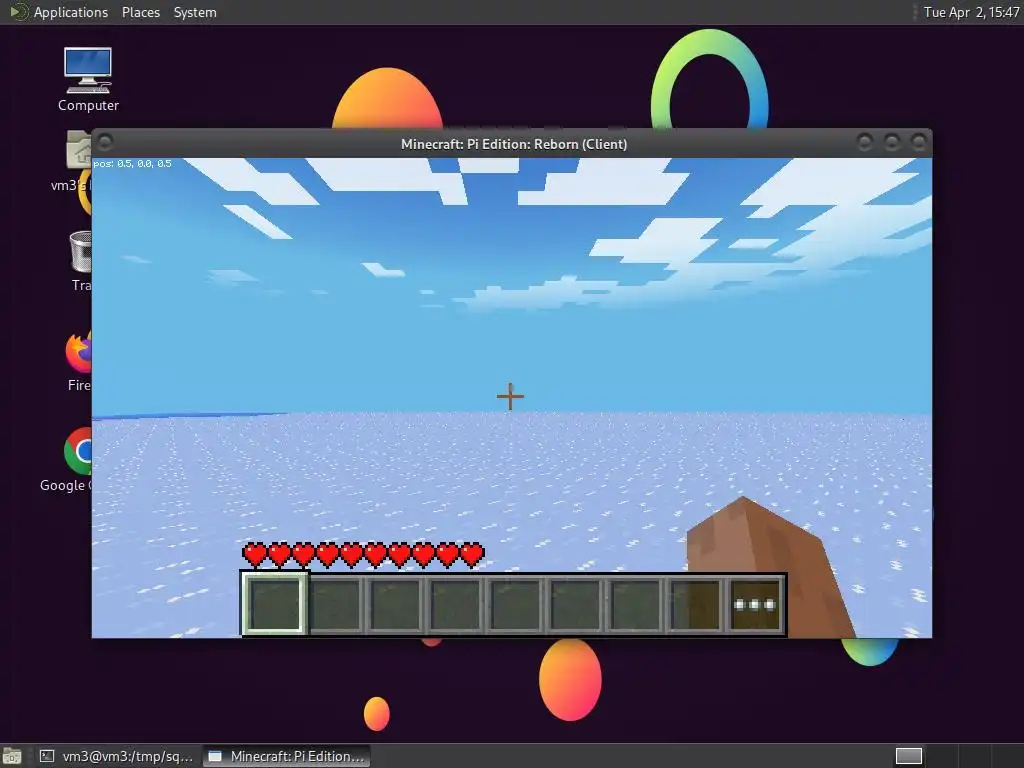Select the third hotbar slot
The image size is (1024, 768).
pos(395,605)
